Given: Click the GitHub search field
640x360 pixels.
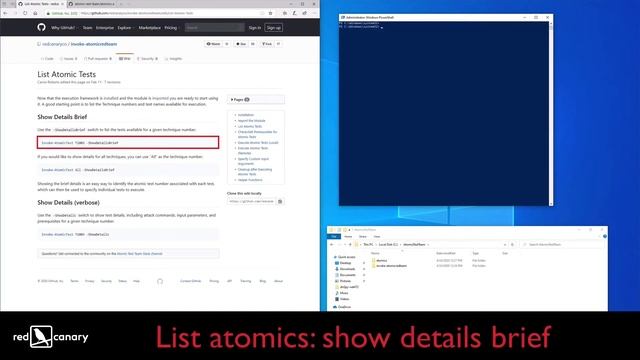Looking at the screenshot, I should coord(214,28).
